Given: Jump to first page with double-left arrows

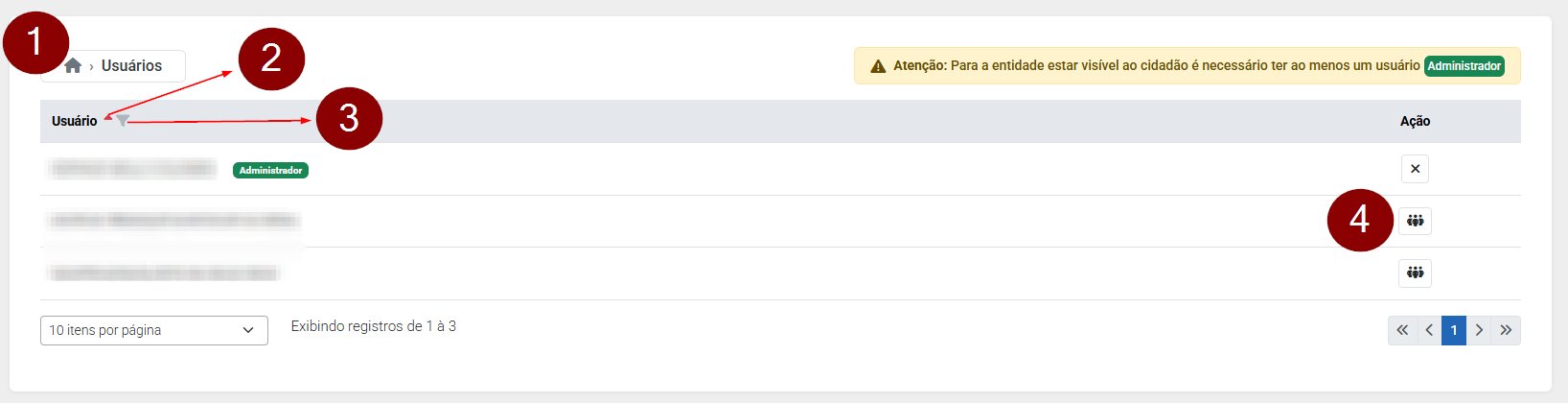Looking at the screenshot, I should [x=1402, y=330].
